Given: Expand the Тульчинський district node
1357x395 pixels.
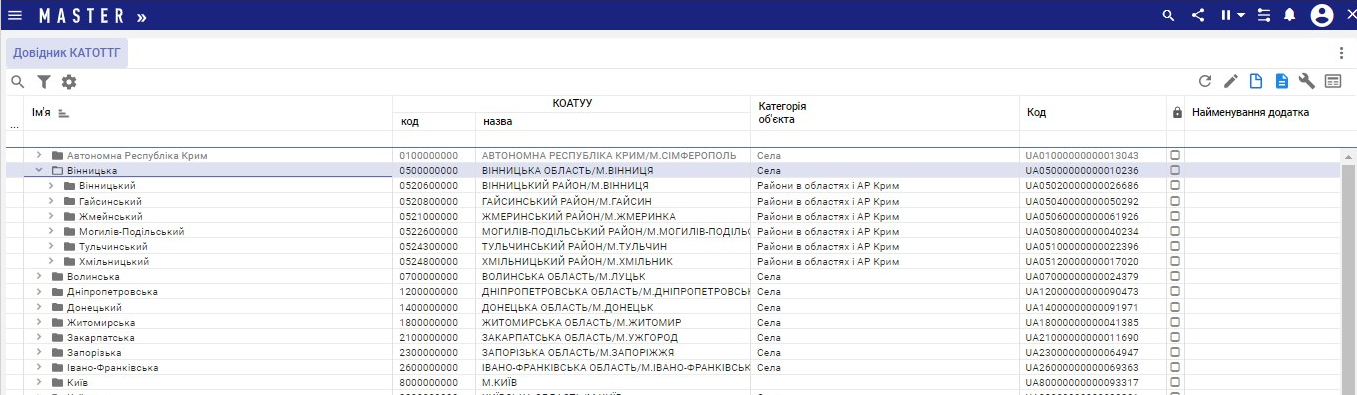Looking at the screenshot, I should (51, 246).
